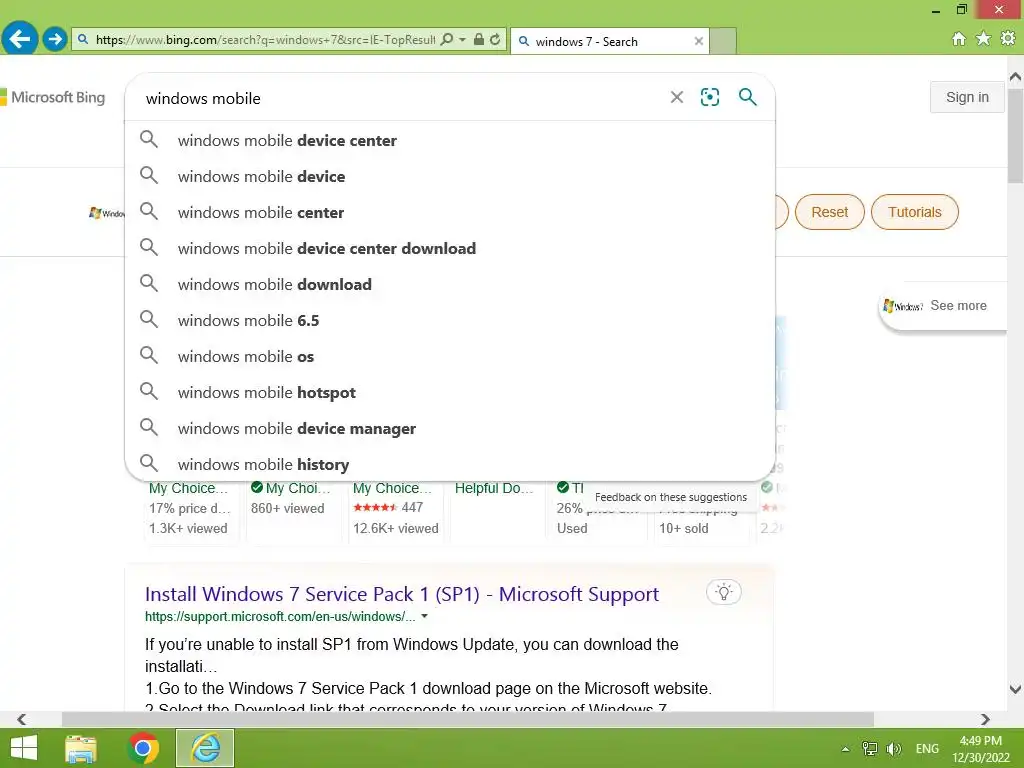
Task: Expand the support.microsoft.com URL dropdown arrow
Action: [x=424, y=616]
